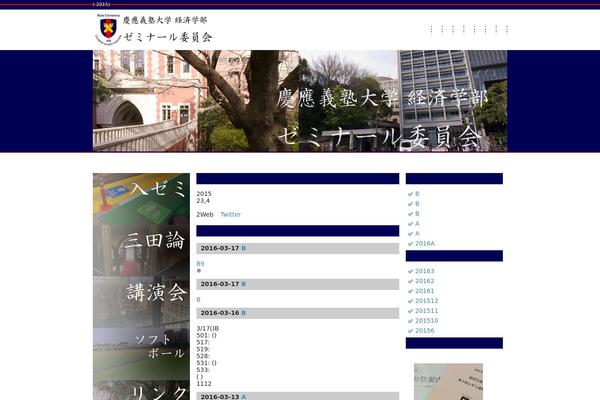Open the ソフトボール sidebar banner
Viewport: 600px width, 400px height.
141,354
